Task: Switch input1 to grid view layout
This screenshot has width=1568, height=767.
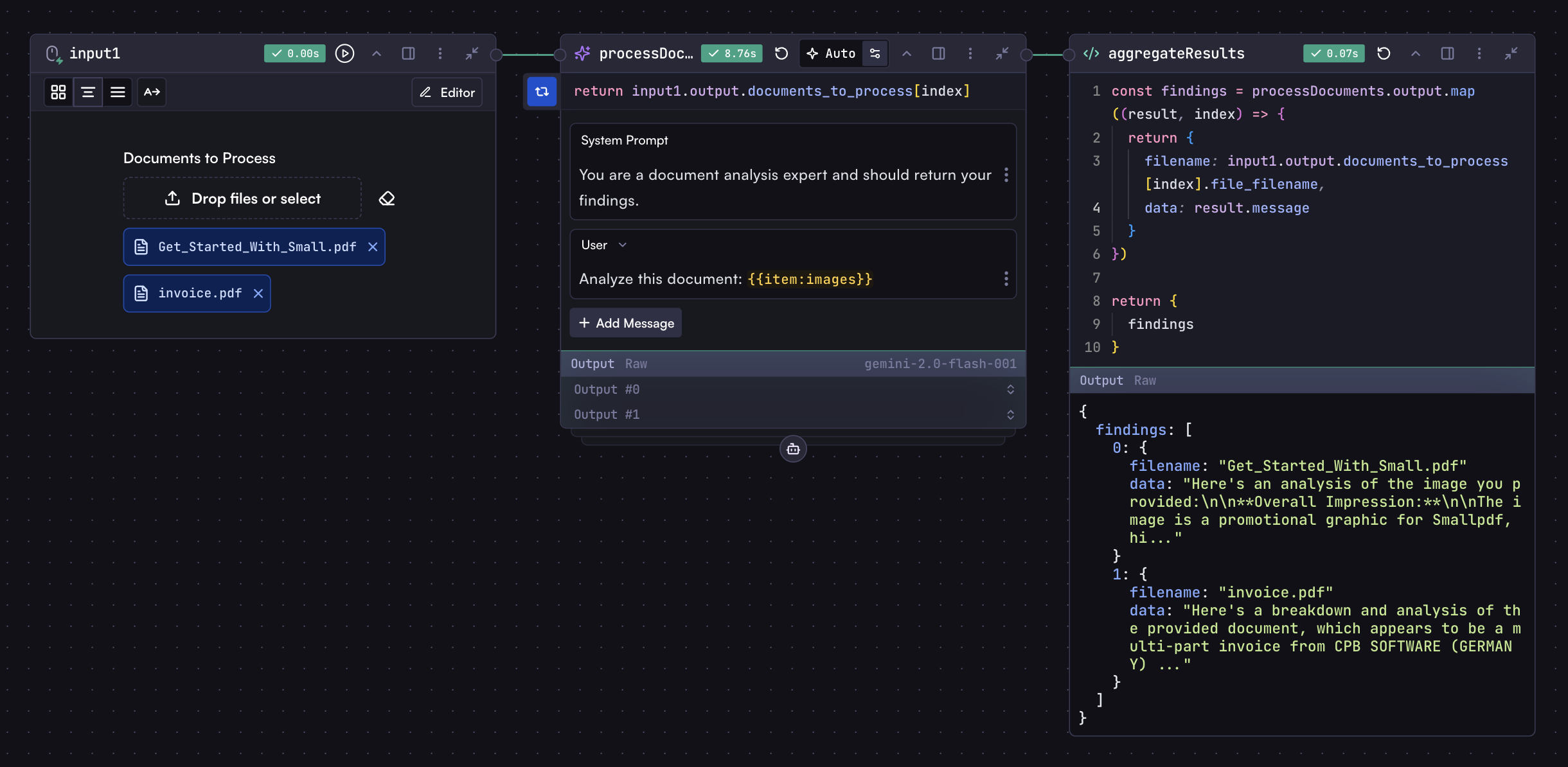Action: click(x=58, y=93)
